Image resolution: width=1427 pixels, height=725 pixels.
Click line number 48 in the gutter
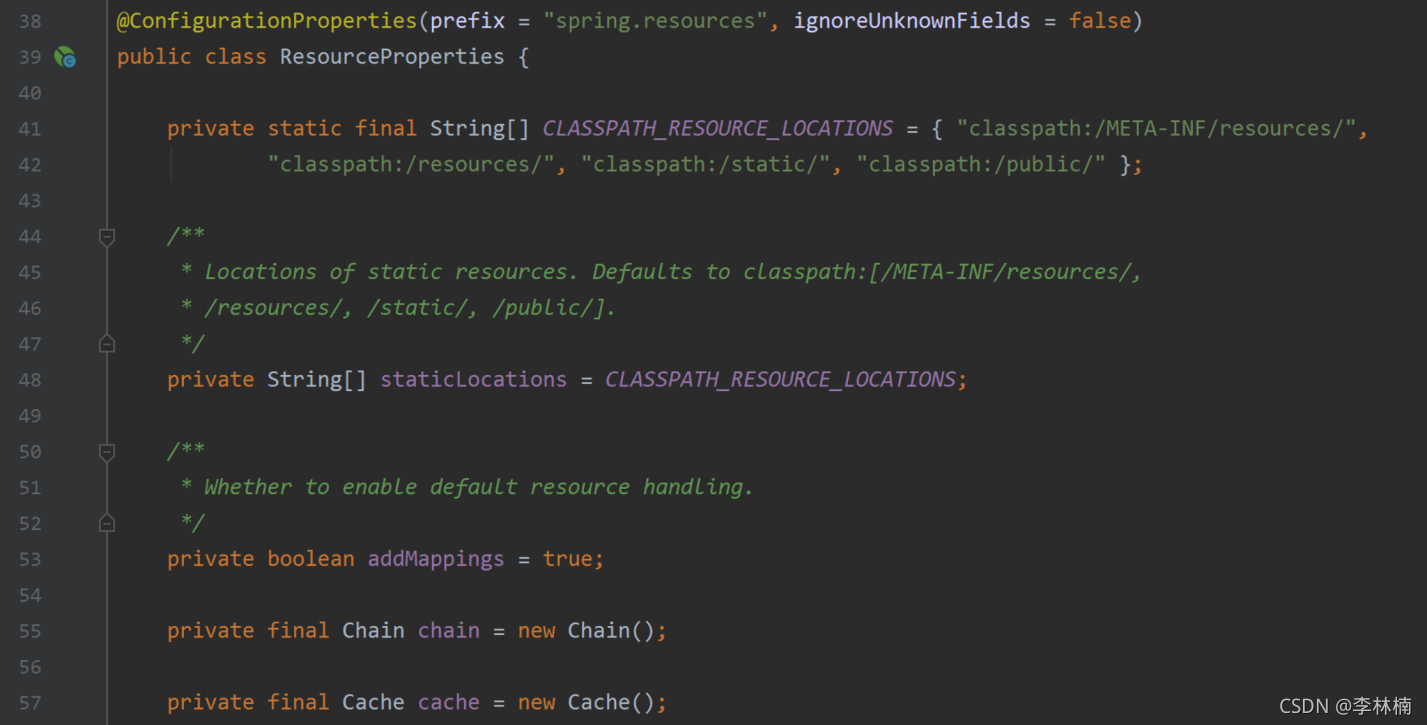30,380
